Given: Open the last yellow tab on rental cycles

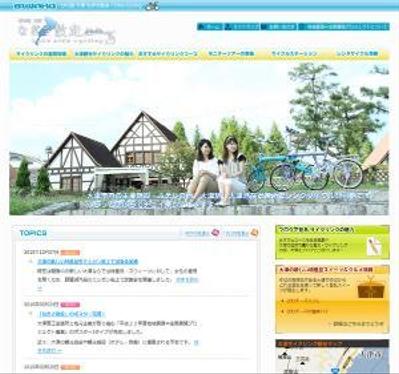Looking at the screenshot, I should tap(357, 54).
